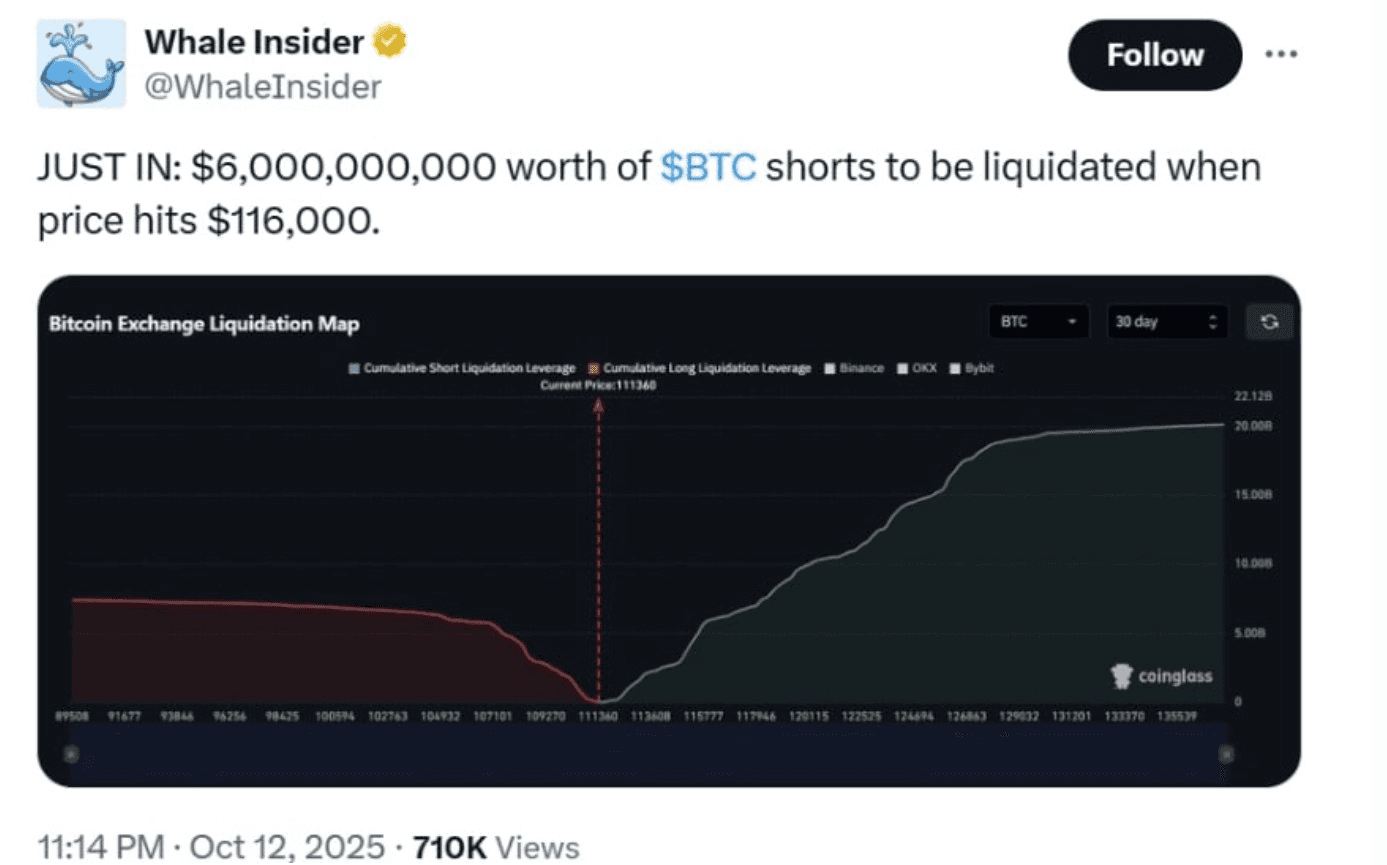Follow the Whale Insider account
Image resolution: width=1387 pixels, height=865 pixels.
point(1154,55)
